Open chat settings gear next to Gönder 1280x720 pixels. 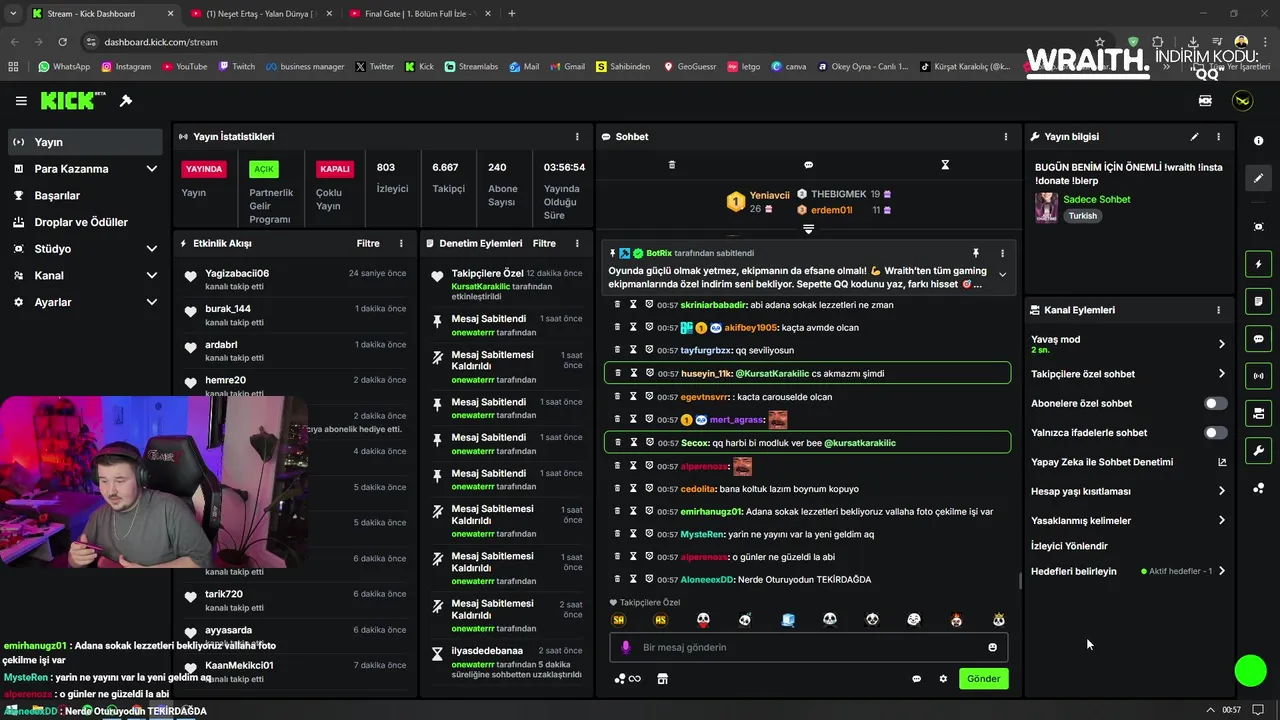click(x=943, y=679)
